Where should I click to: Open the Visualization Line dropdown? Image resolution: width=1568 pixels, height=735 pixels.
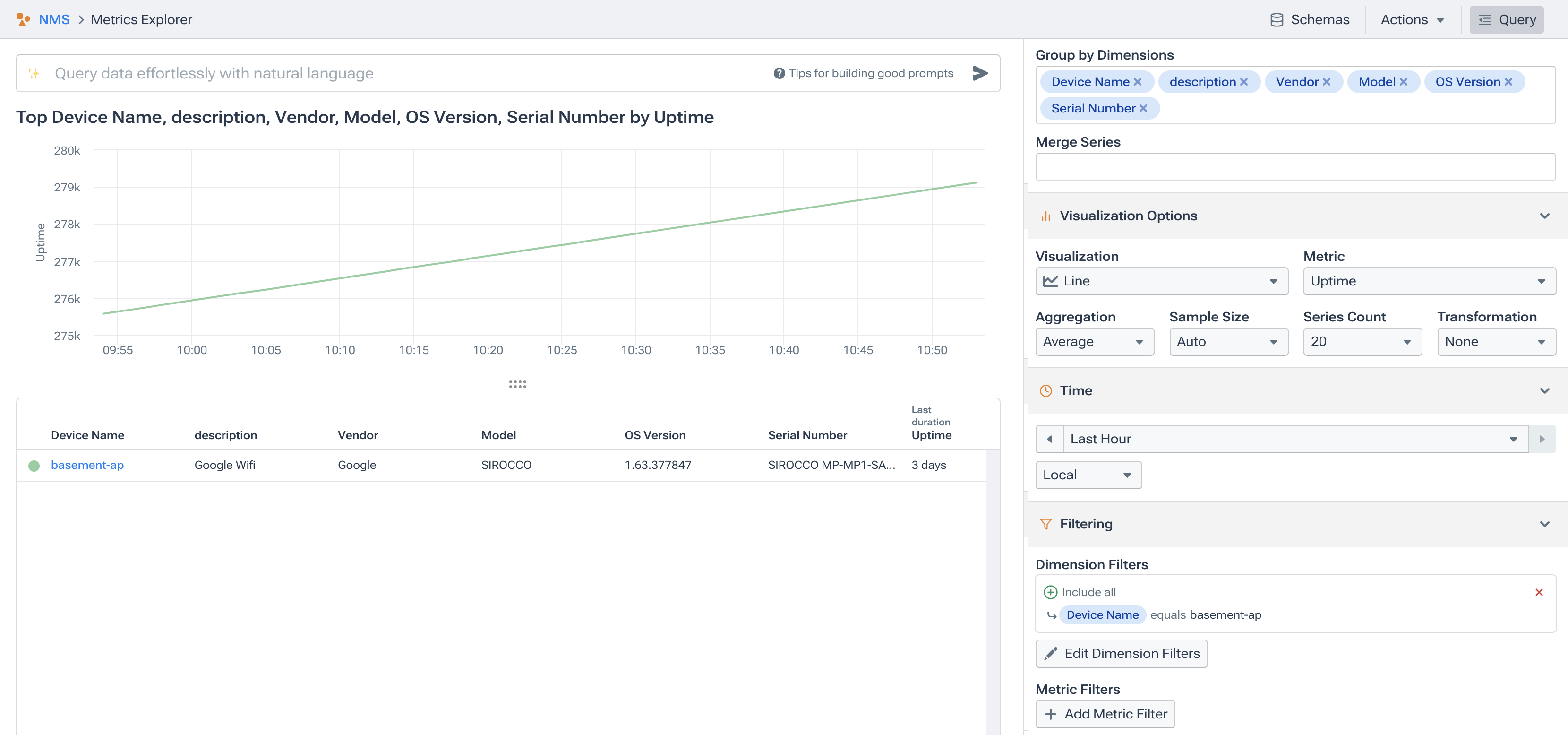(x=1161, y=281)
